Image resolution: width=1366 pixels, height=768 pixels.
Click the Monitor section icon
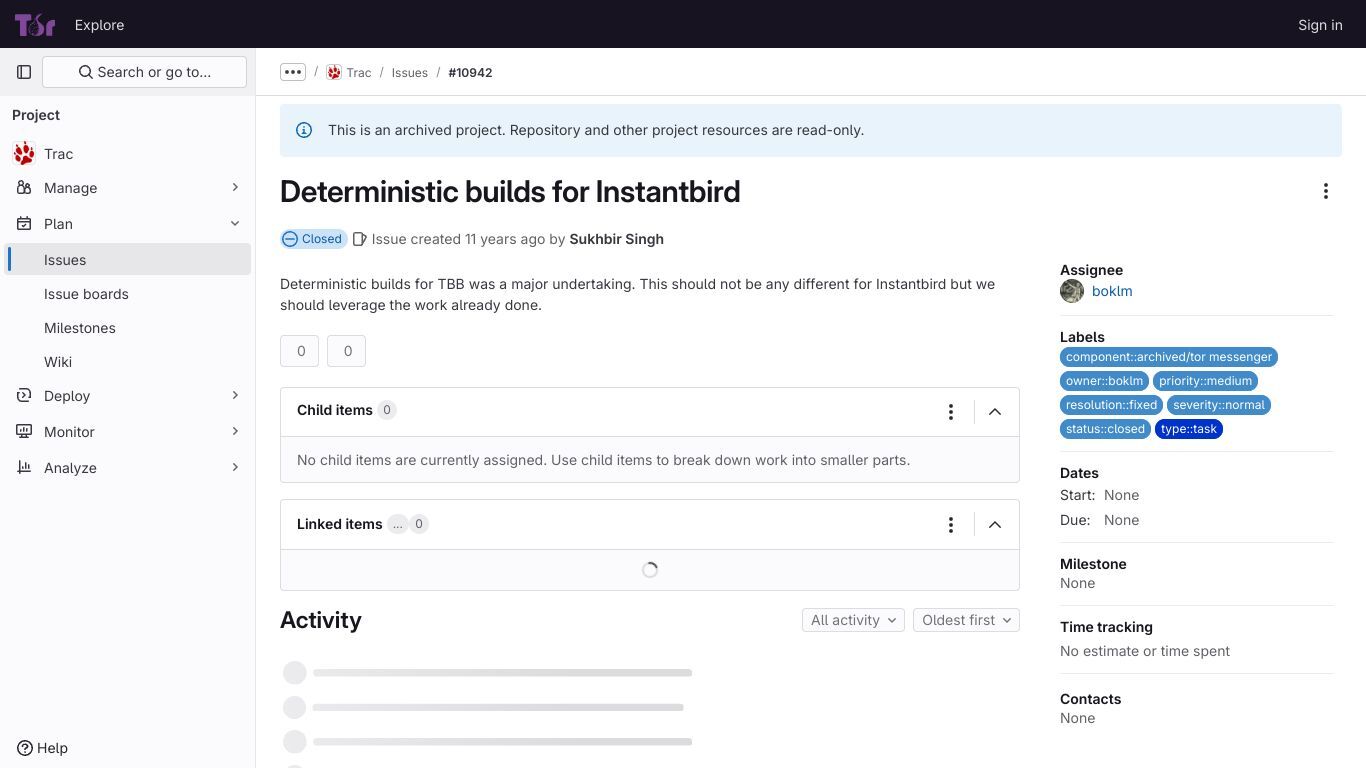coord(24,432)
